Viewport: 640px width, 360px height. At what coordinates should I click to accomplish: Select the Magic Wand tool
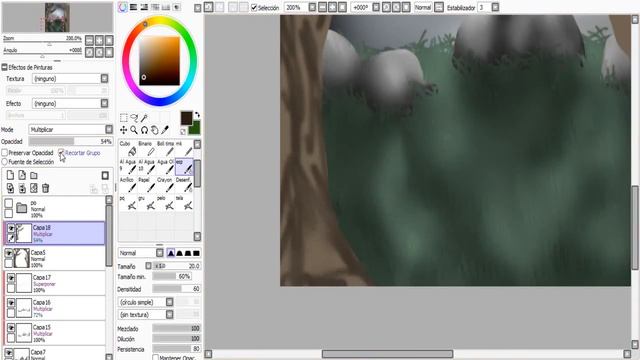point(144,118)
